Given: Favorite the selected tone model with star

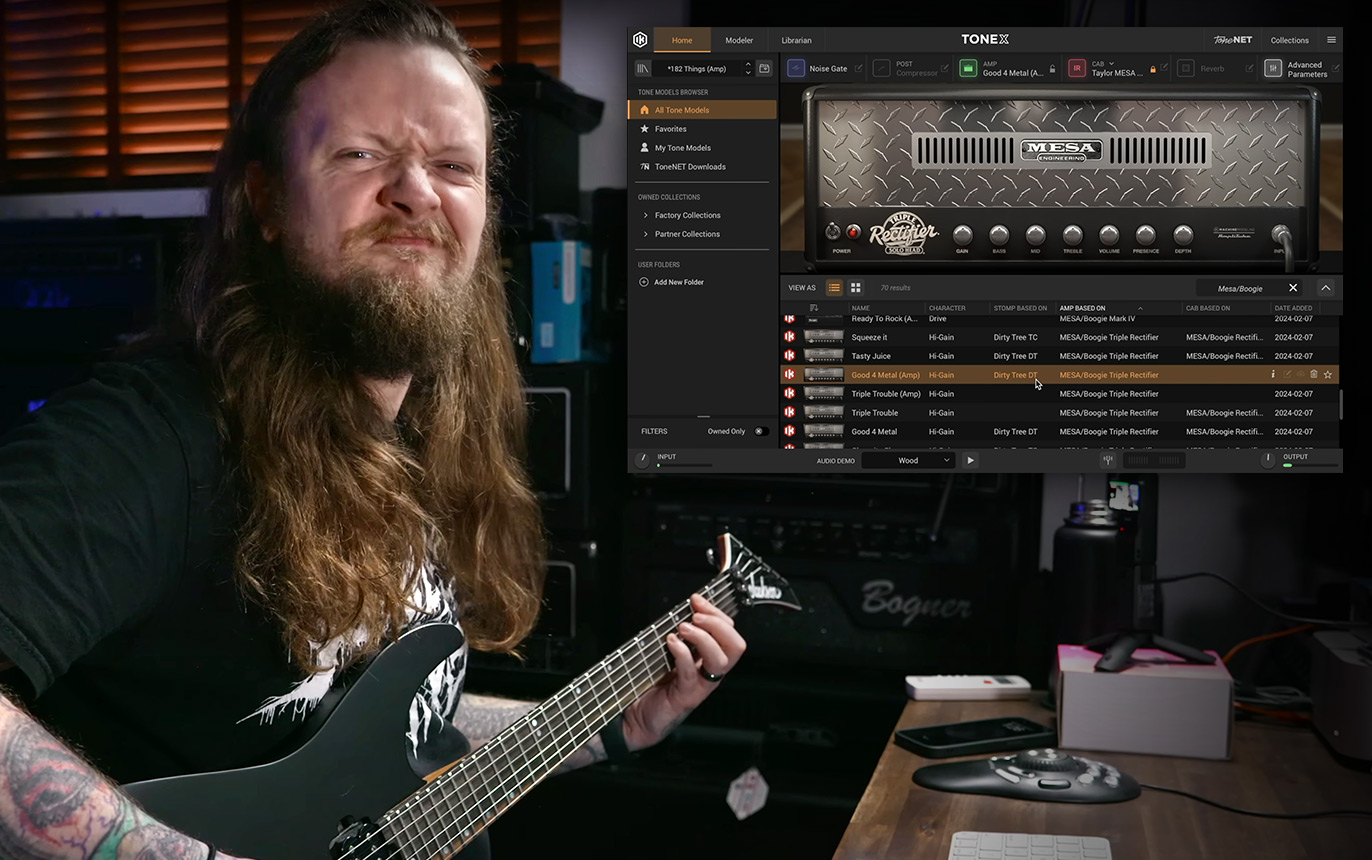Looking at the screenshot, I should (1328, 375).
